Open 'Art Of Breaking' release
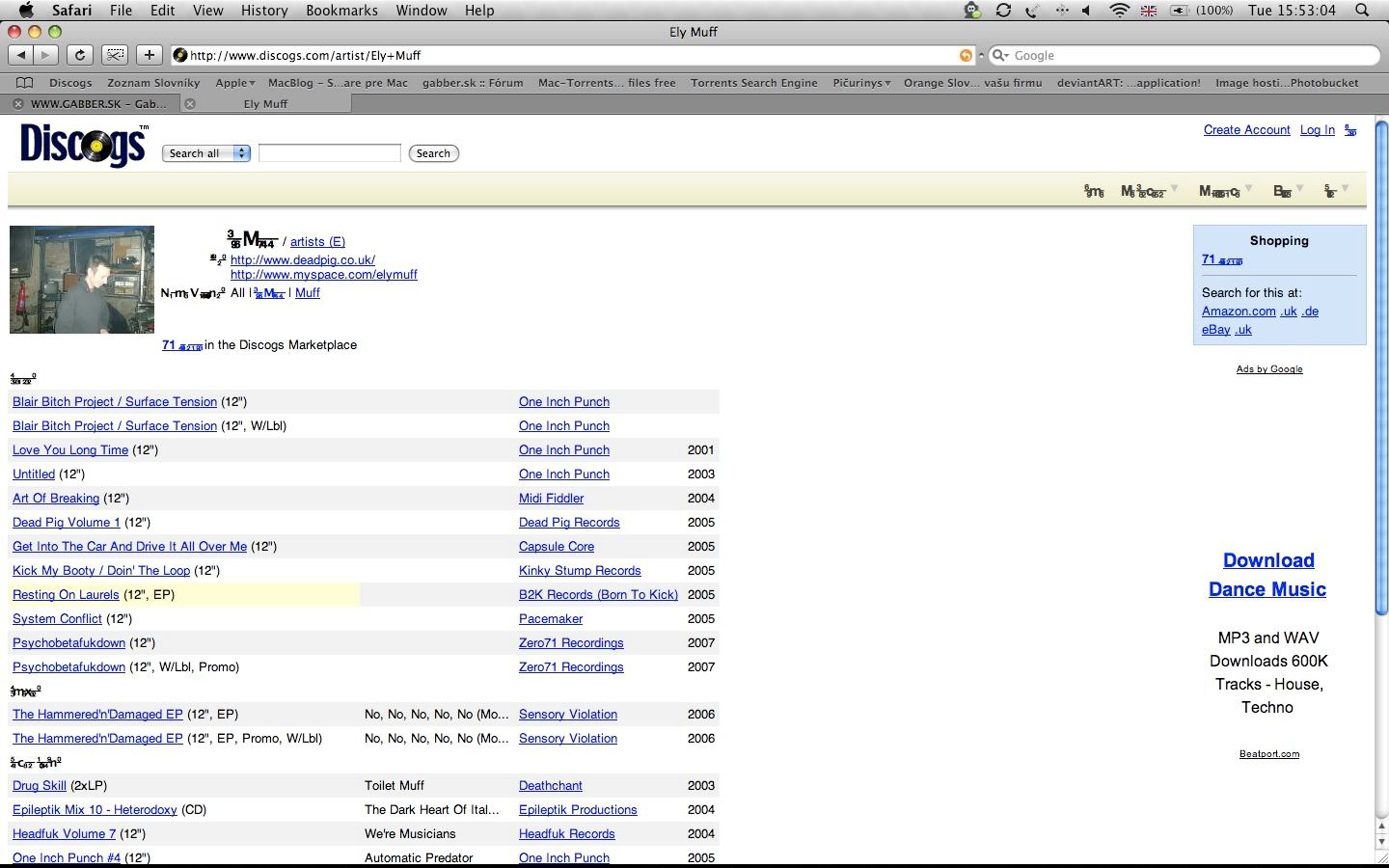The width and height of the screenshot is (1389, 868). [56, 499]
